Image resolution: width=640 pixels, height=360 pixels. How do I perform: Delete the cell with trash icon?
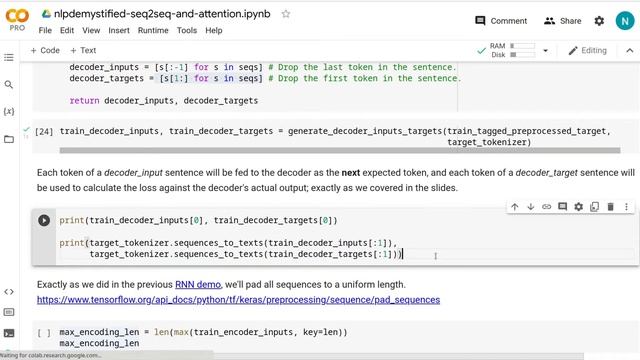(x=611, y=207)
